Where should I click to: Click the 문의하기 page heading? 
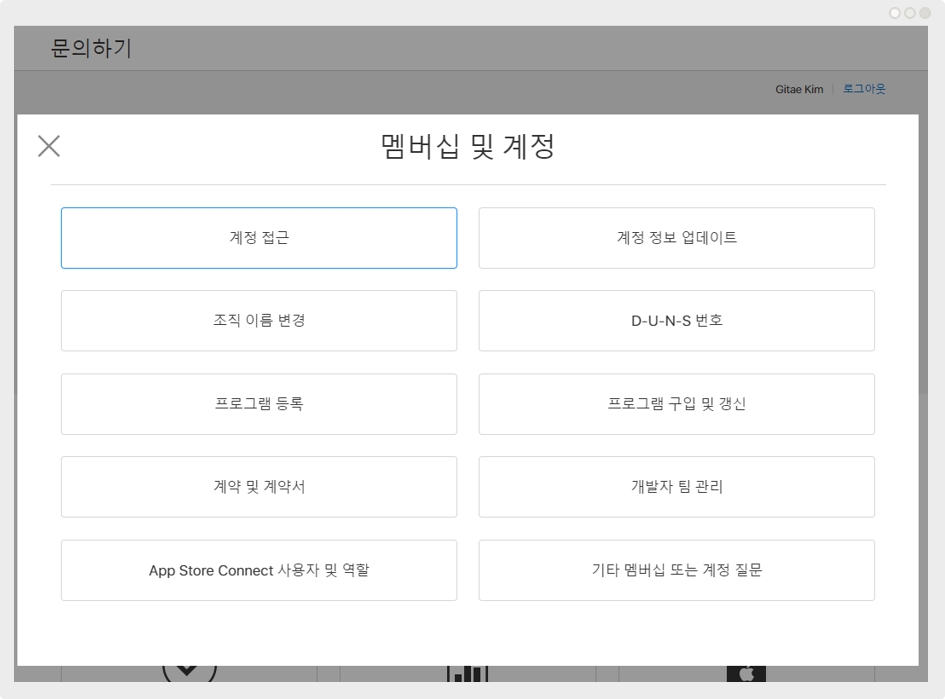click(x=91, y=48)
